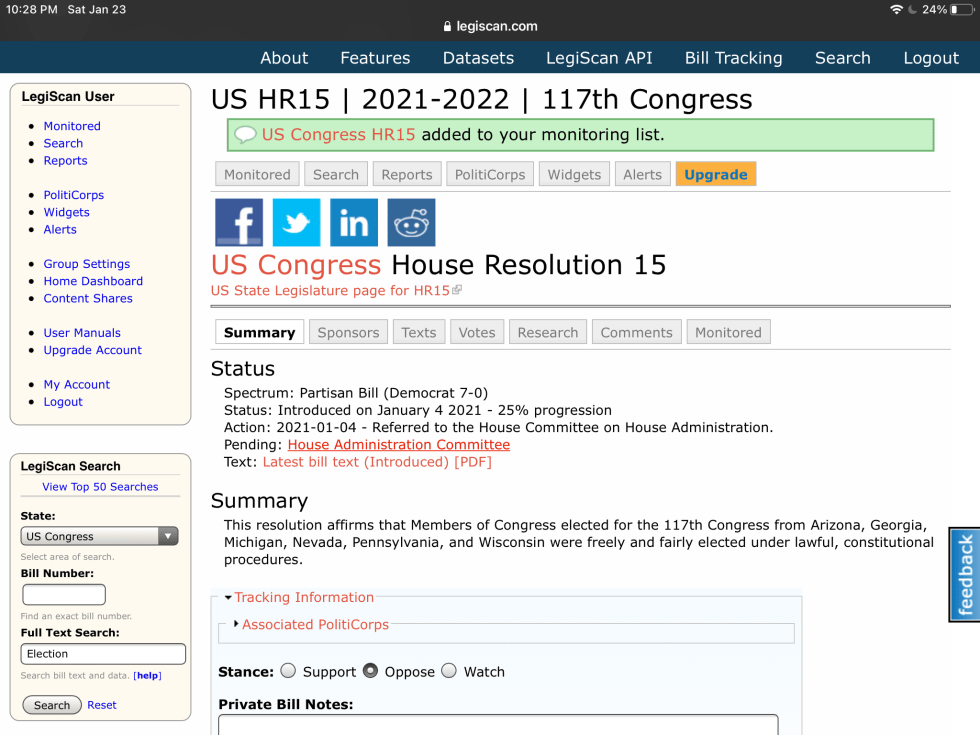
Task: Focus the Private Bill Notes text area
Action: (498, 725)
